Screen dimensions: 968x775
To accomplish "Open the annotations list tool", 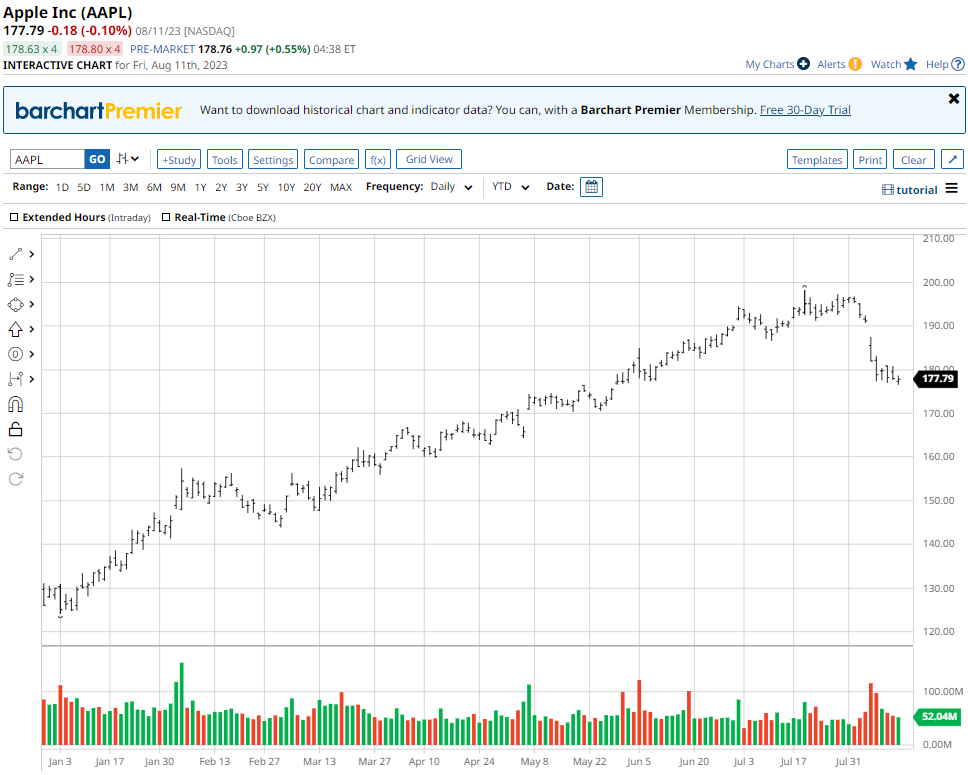I will point(15,278).
